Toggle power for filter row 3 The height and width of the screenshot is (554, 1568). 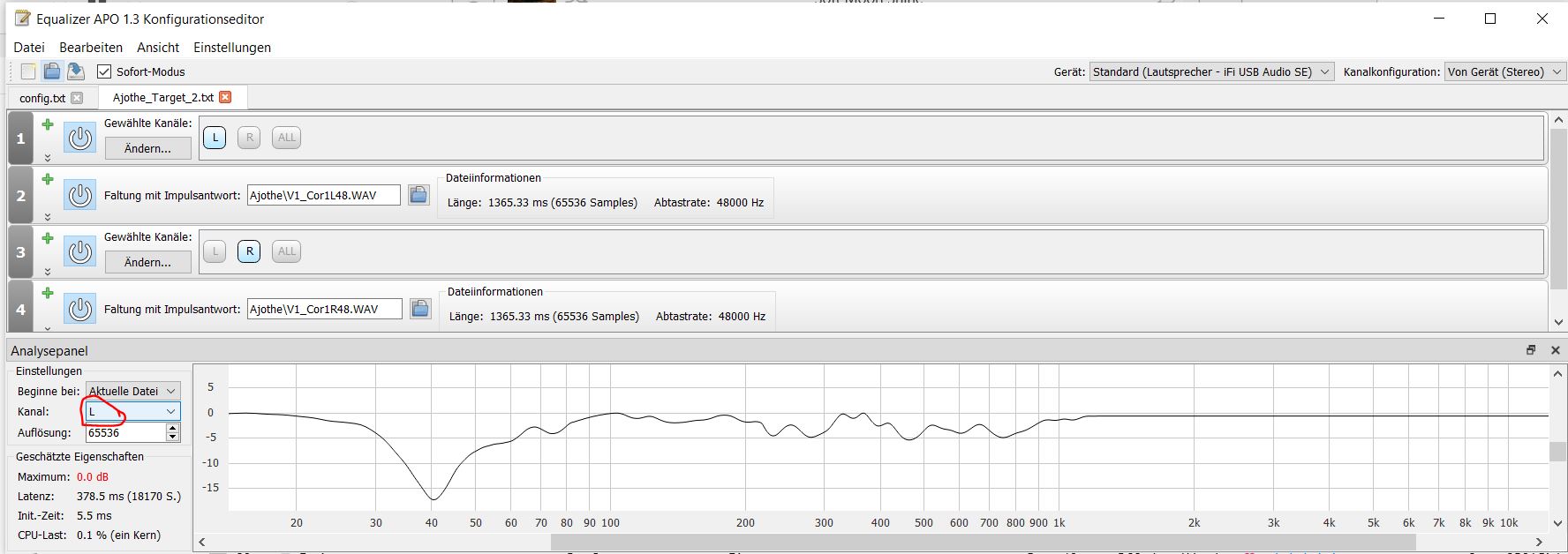80,252
